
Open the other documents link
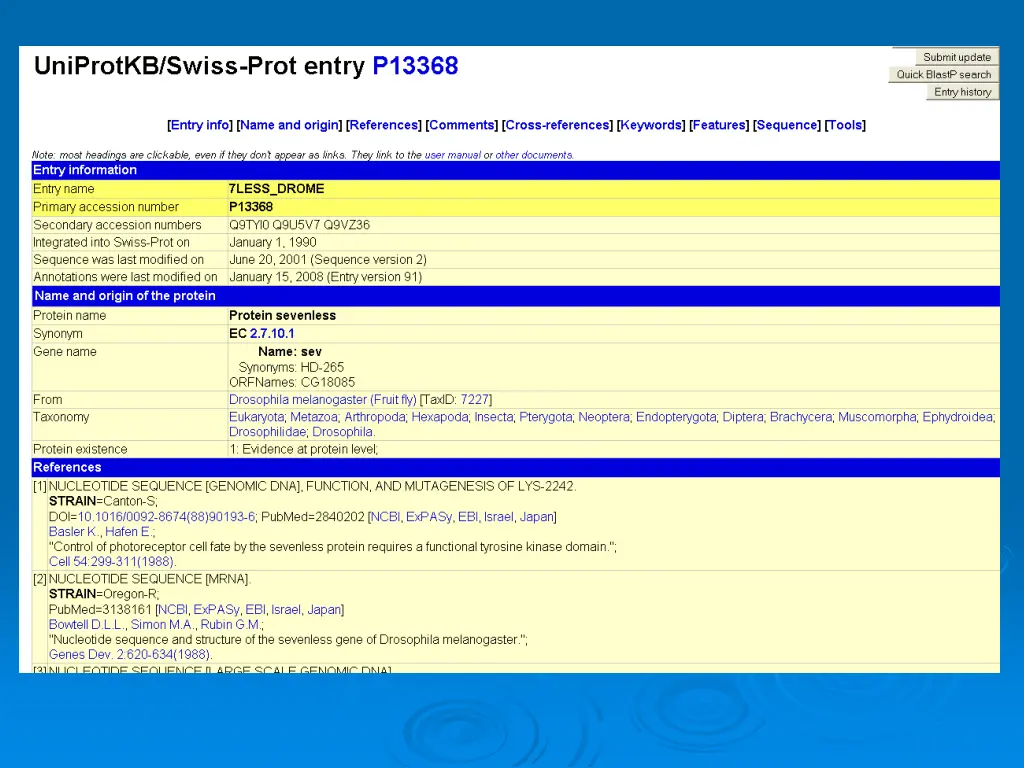[534, 155]
